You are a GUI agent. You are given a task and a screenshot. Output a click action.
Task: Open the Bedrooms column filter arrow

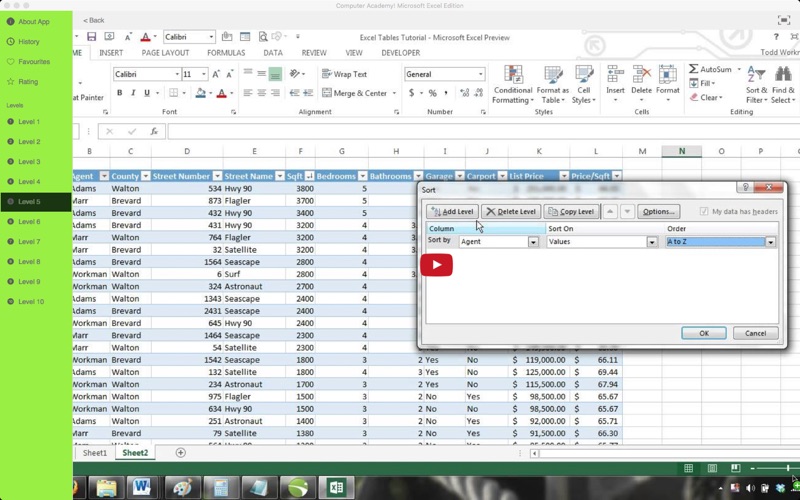[x=362, y=176]
